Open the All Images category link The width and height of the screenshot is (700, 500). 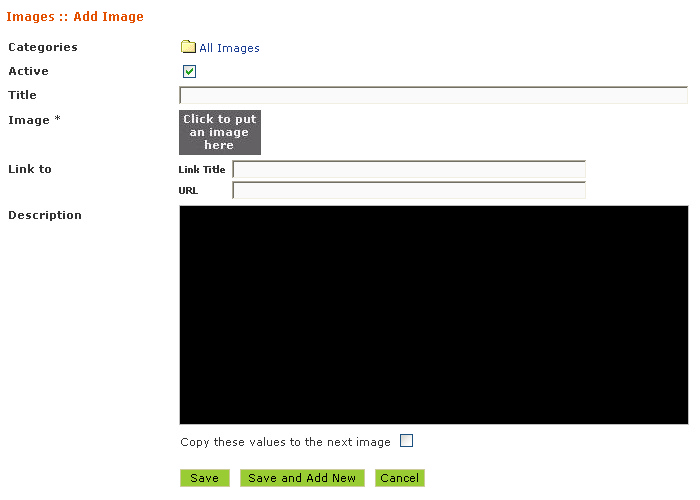[229, 48]
